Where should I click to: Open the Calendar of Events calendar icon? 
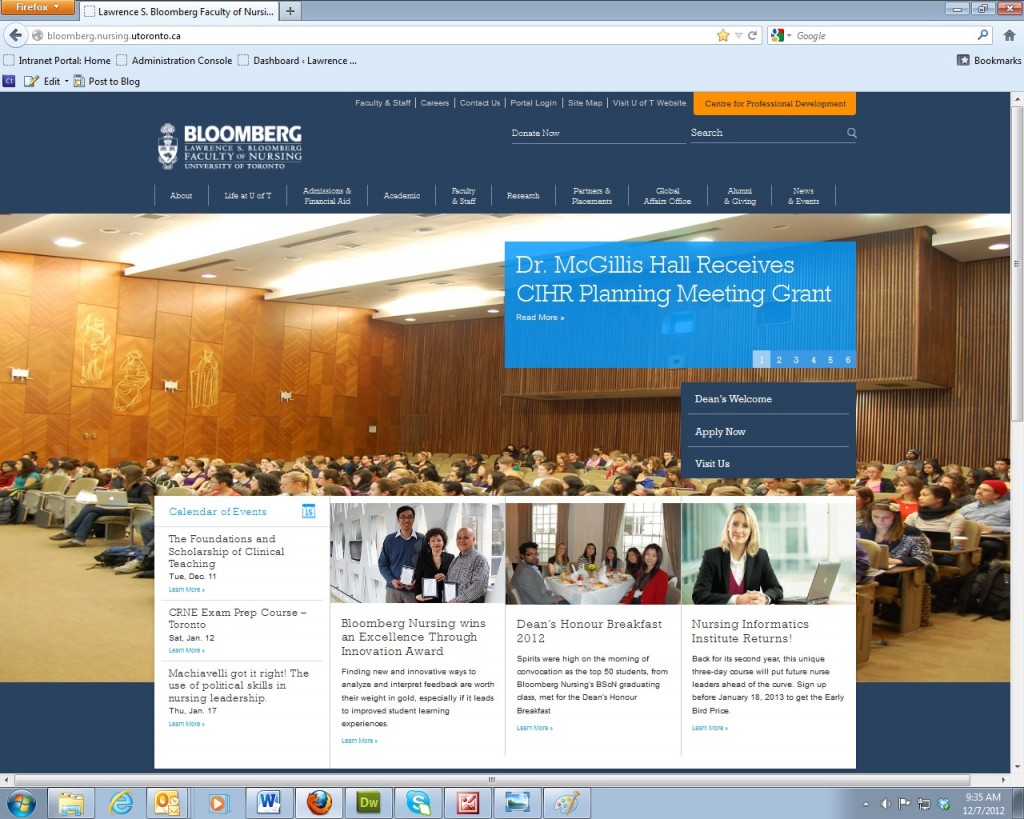[308, 511]
